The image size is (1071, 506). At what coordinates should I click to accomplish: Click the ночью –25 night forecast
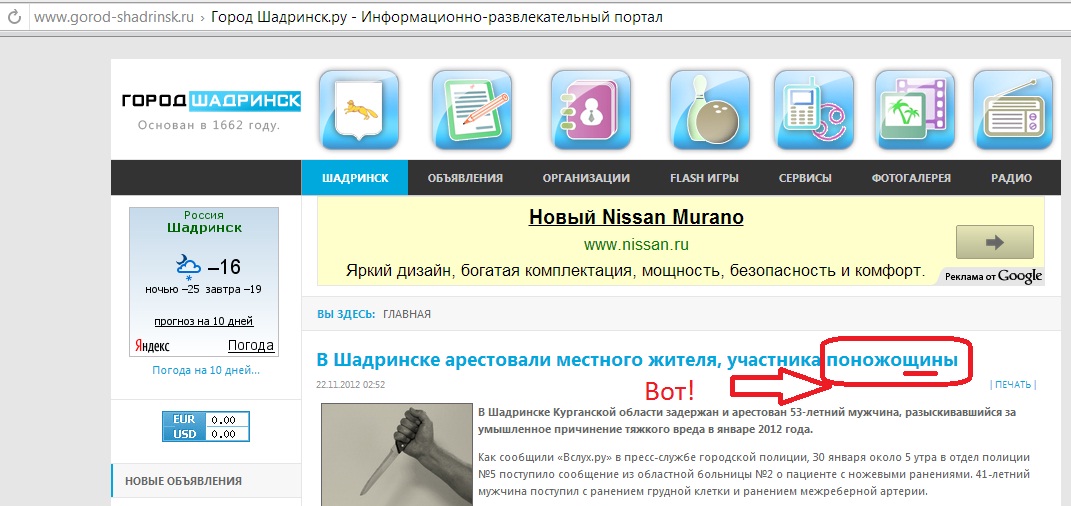[x=172, y=289]
